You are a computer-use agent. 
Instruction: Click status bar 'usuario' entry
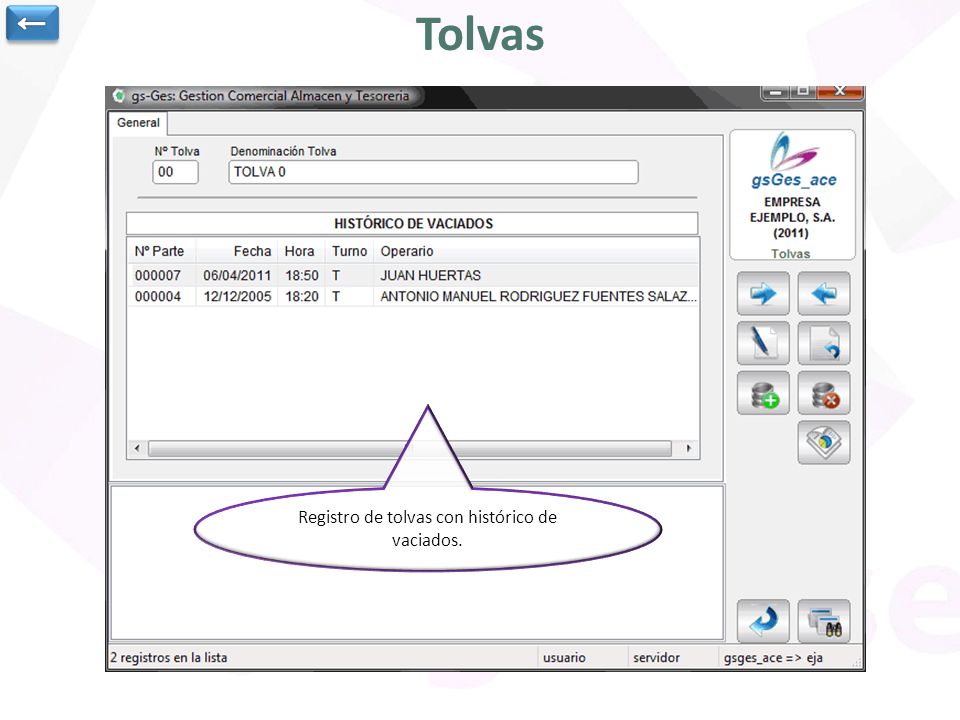coord(564,658)
